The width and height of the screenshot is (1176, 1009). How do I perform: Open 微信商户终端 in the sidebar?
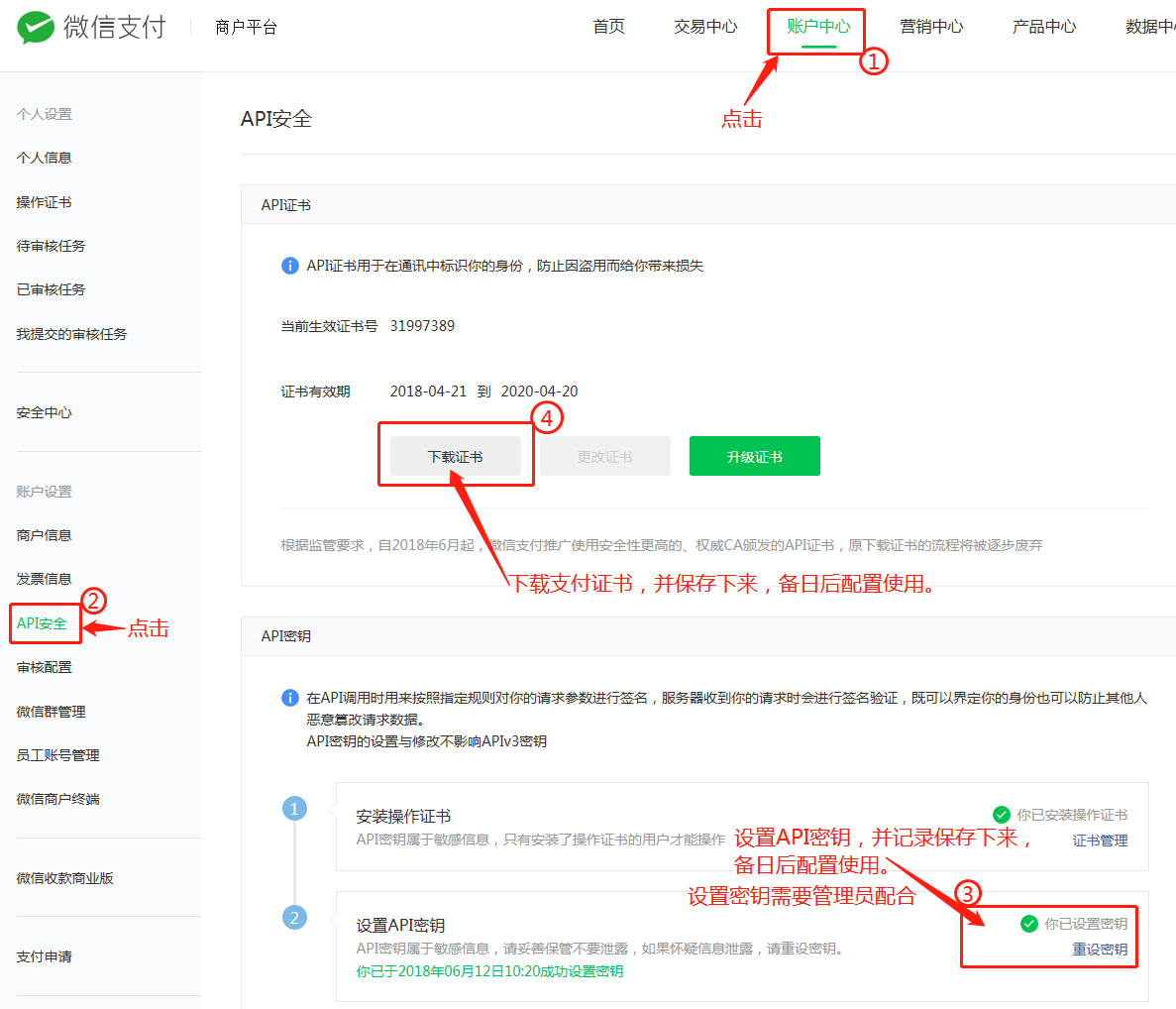point(57,799)
